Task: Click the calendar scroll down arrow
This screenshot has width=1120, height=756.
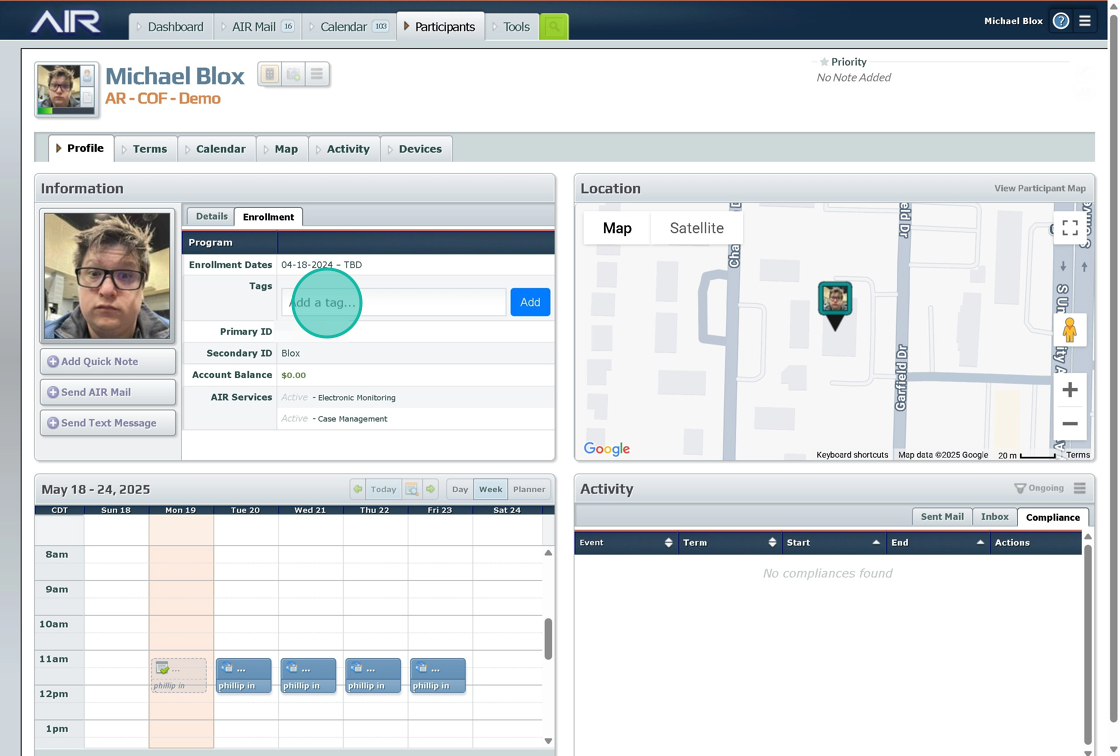Action: [548, 741]
